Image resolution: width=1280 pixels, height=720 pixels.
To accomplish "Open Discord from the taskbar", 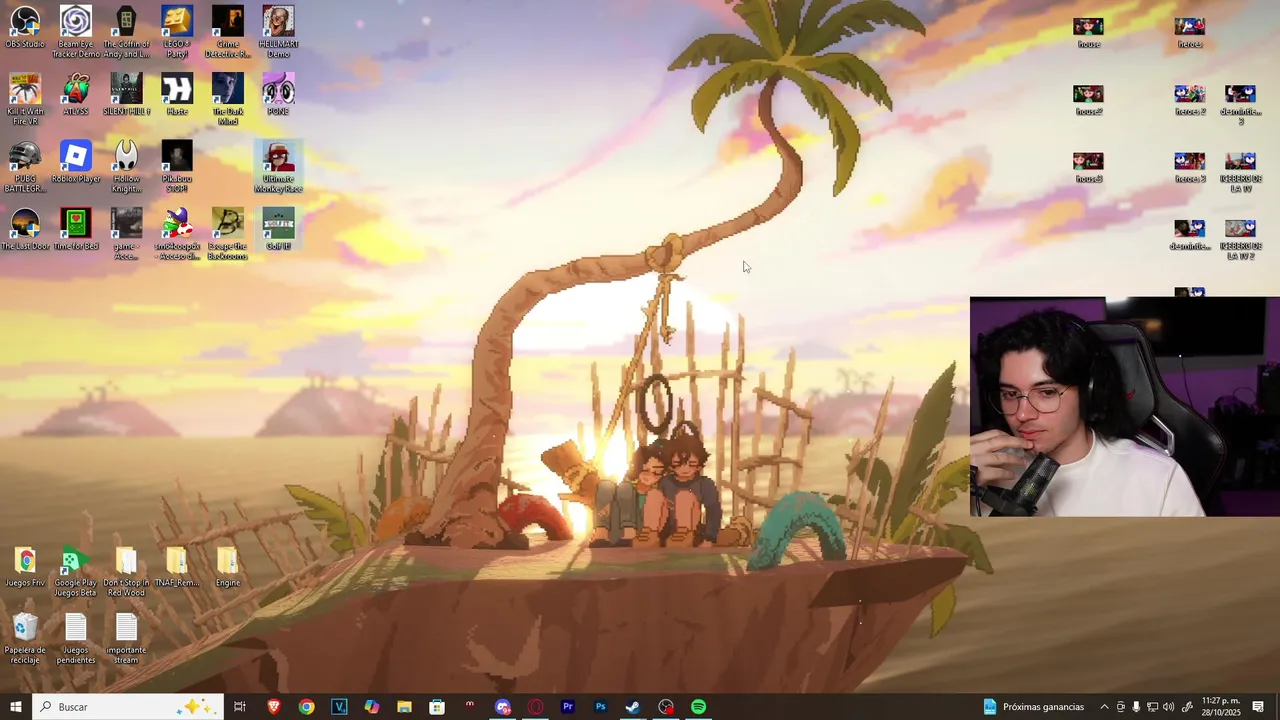I will pyautogui.click(x=502, y=707).
